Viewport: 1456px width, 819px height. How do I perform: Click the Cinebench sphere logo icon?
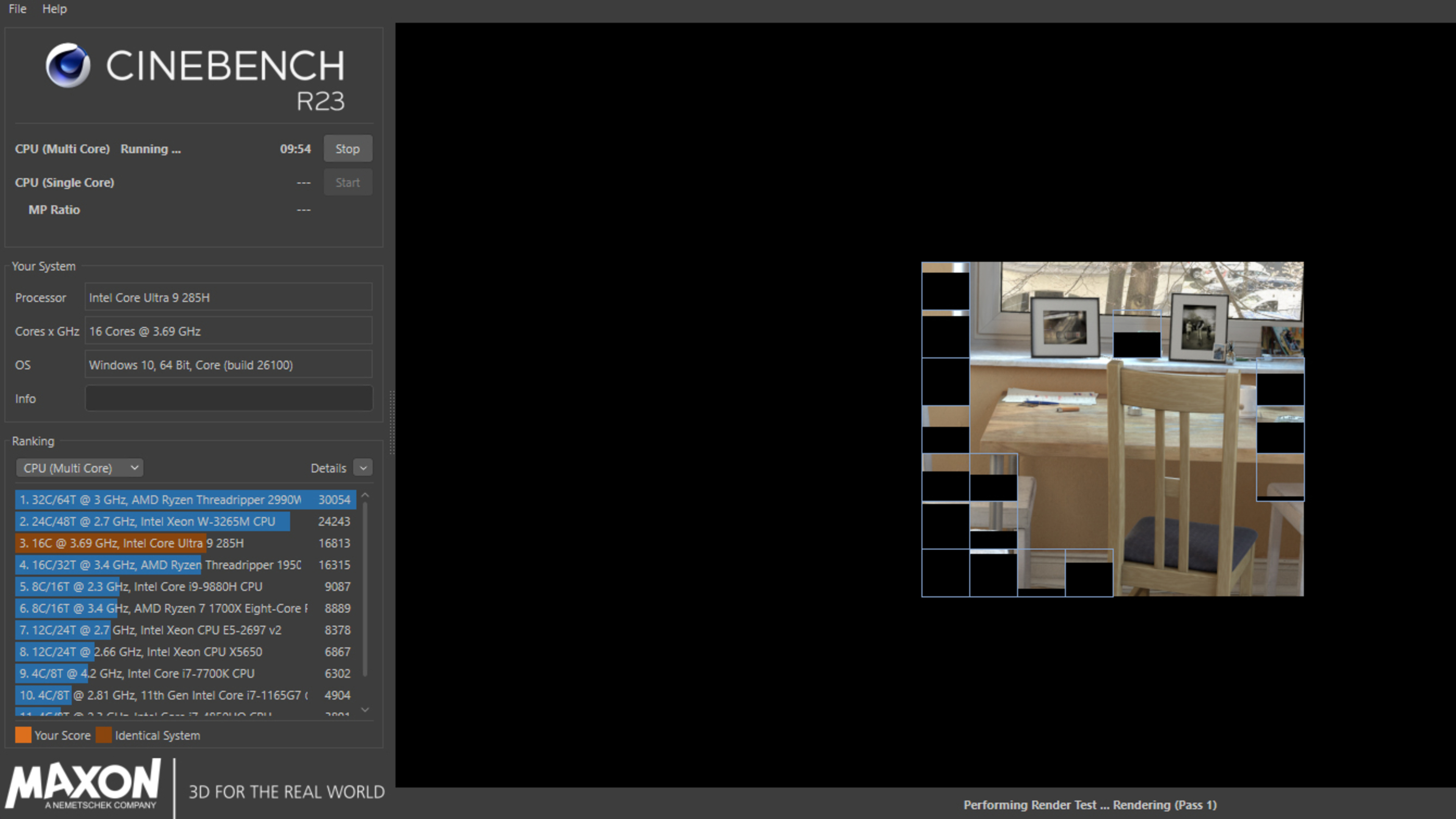68,66
